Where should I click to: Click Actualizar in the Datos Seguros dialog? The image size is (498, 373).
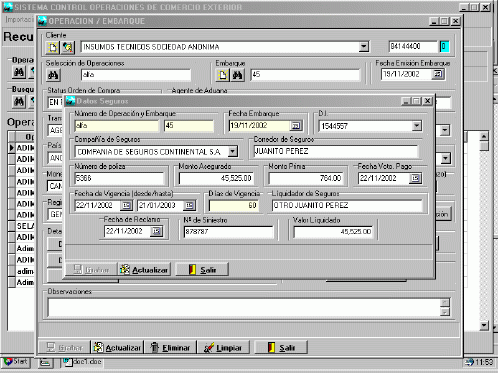click(145, 269)
